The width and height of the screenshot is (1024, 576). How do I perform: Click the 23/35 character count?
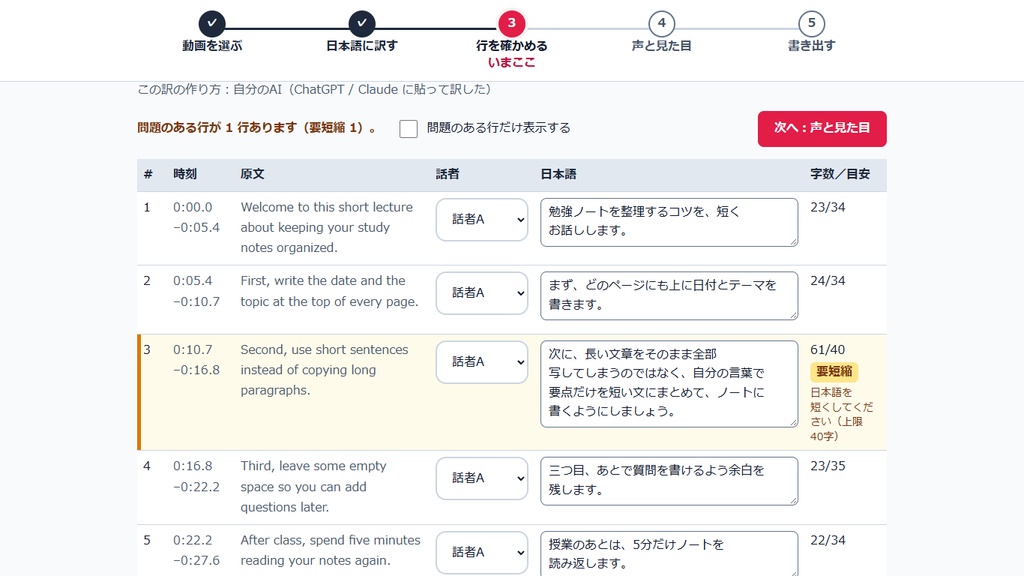(827, 466)
